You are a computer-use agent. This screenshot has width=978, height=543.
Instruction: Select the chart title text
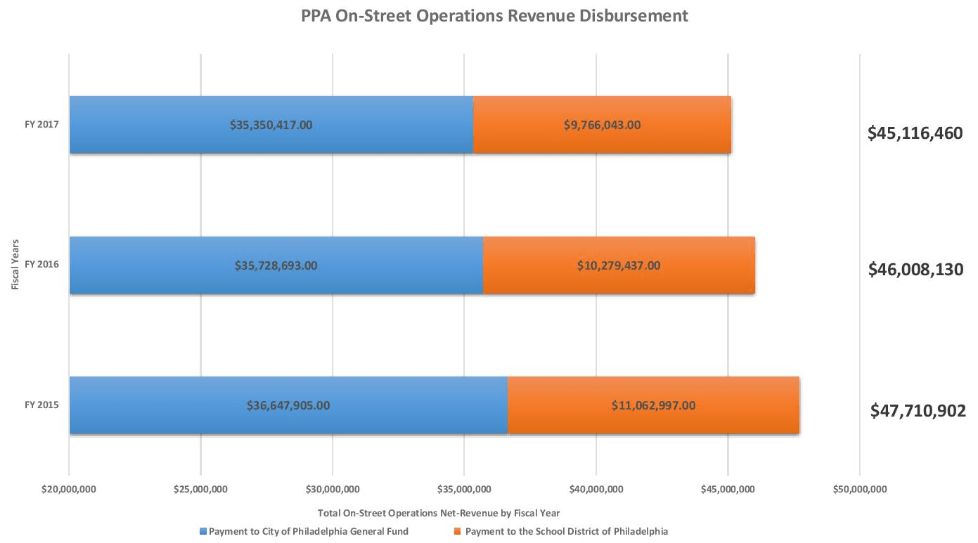494,17
